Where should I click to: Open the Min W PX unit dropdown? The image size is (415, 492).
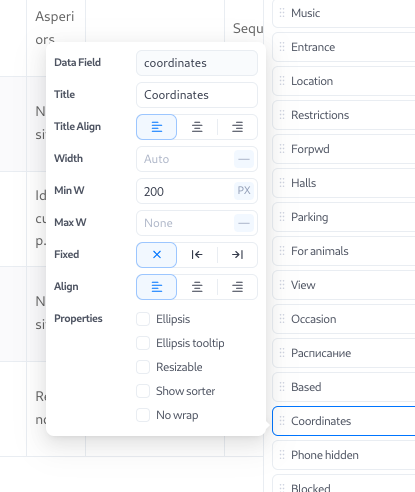[x=244, y=191]
